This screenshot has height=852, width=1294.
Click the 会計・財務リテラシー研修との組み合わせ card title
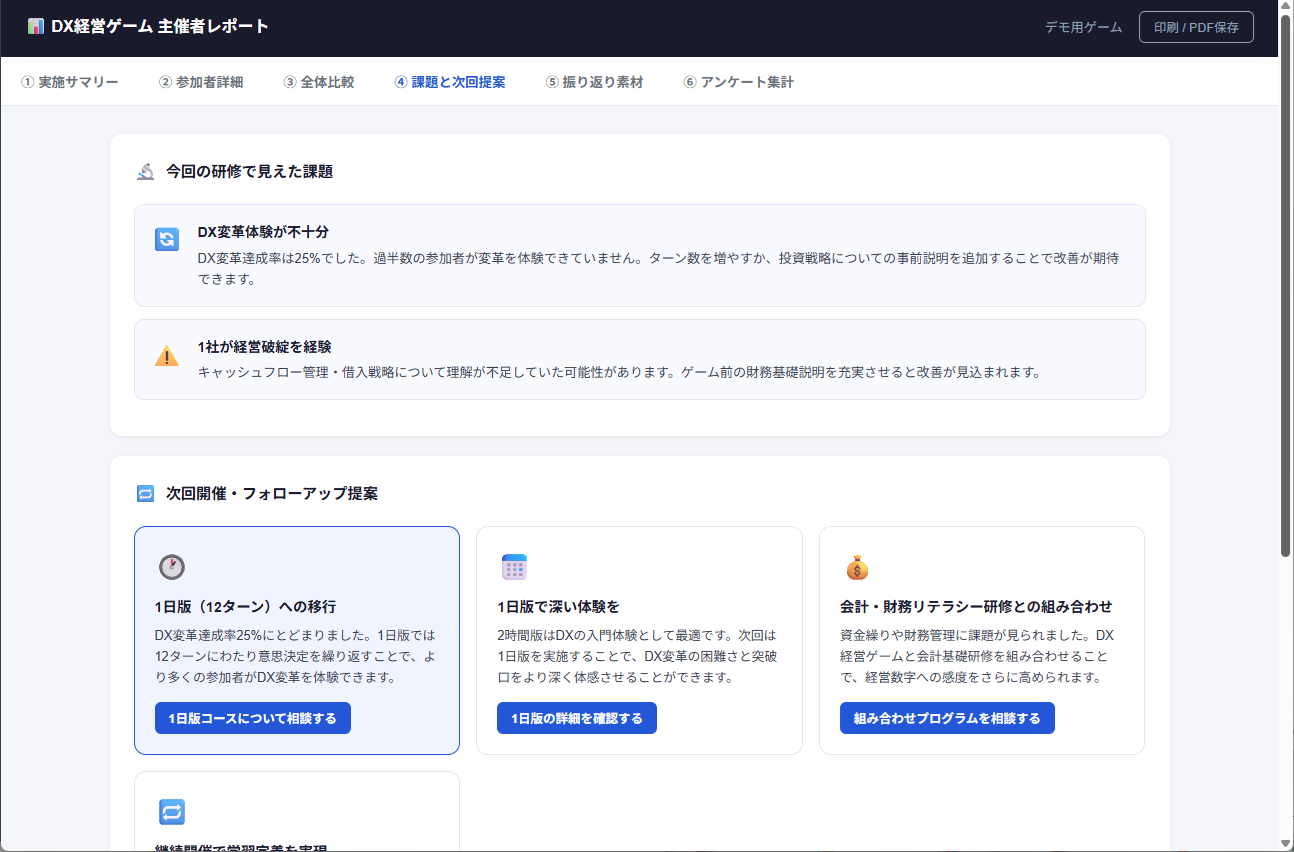pos(976,607)
